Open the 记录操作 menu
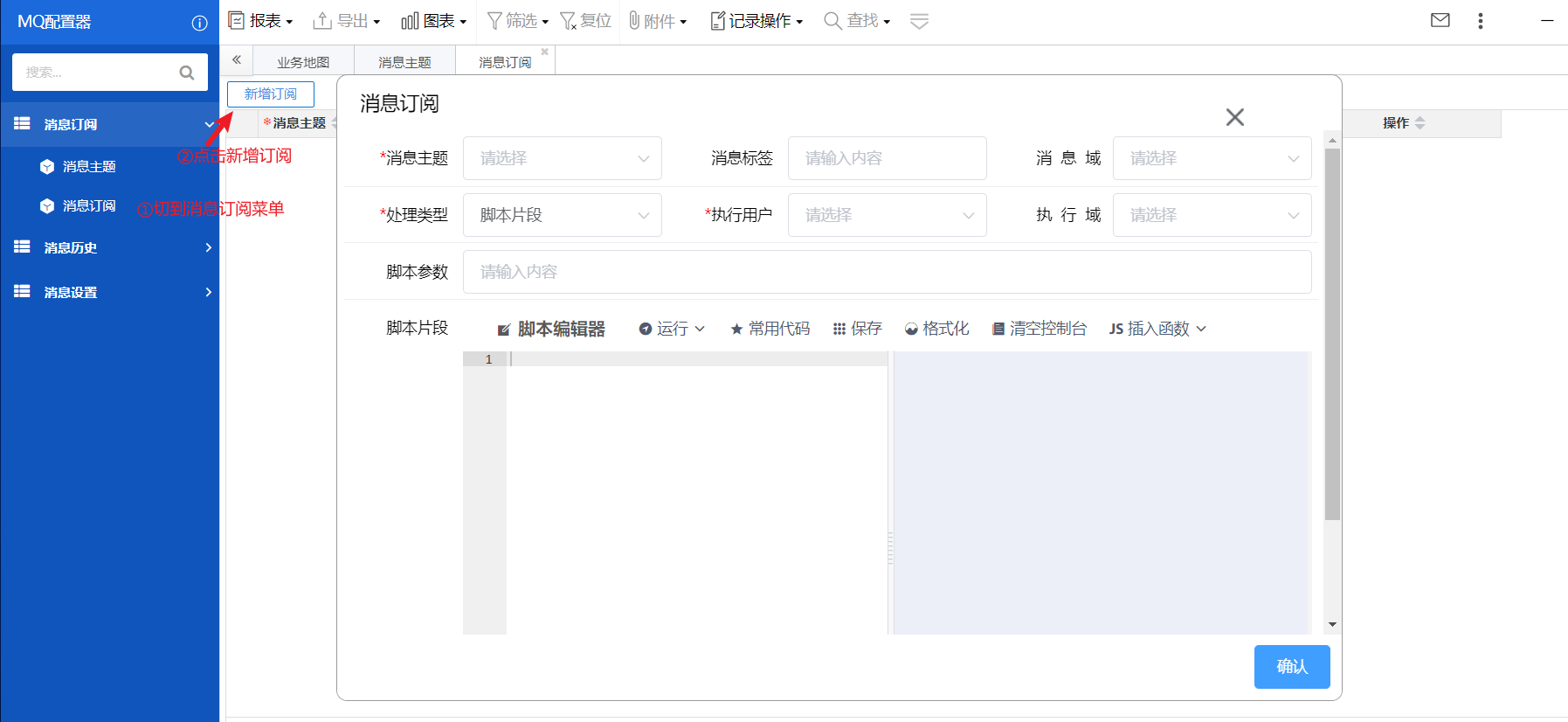Viewport: 1568px width, 722px height. pos(756,21)
